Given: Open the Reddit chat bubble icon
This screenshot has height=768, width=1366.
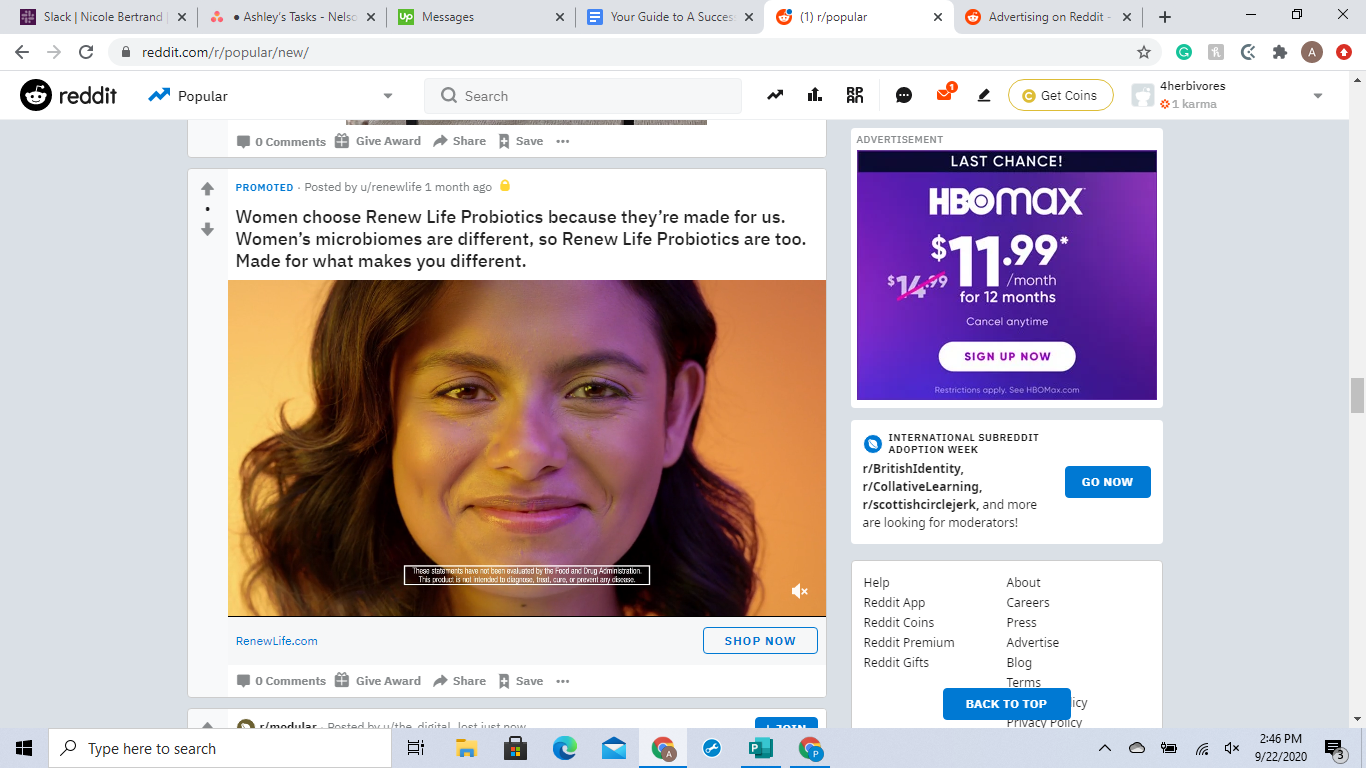Looking at the screenshot, I should (x=904, y=96).
